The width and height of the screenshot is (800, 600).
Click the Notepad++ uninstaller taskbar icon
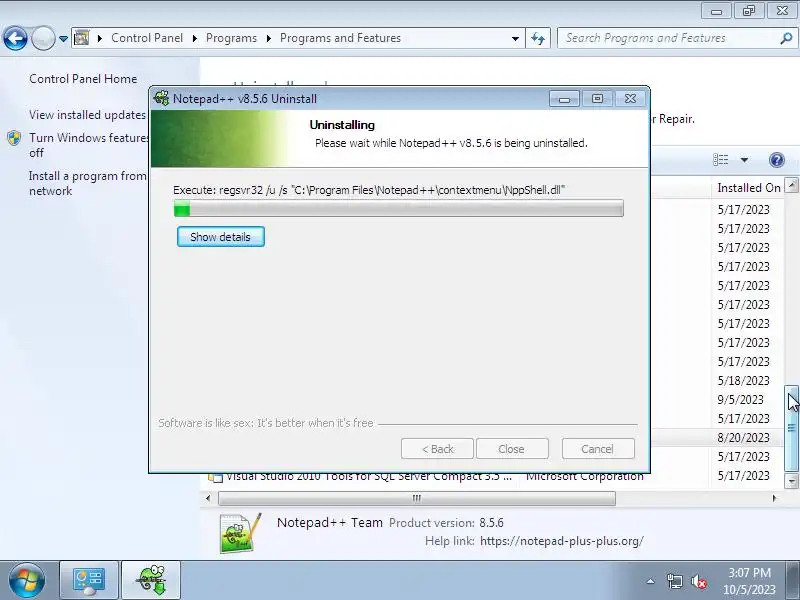[x=151, y=581]
